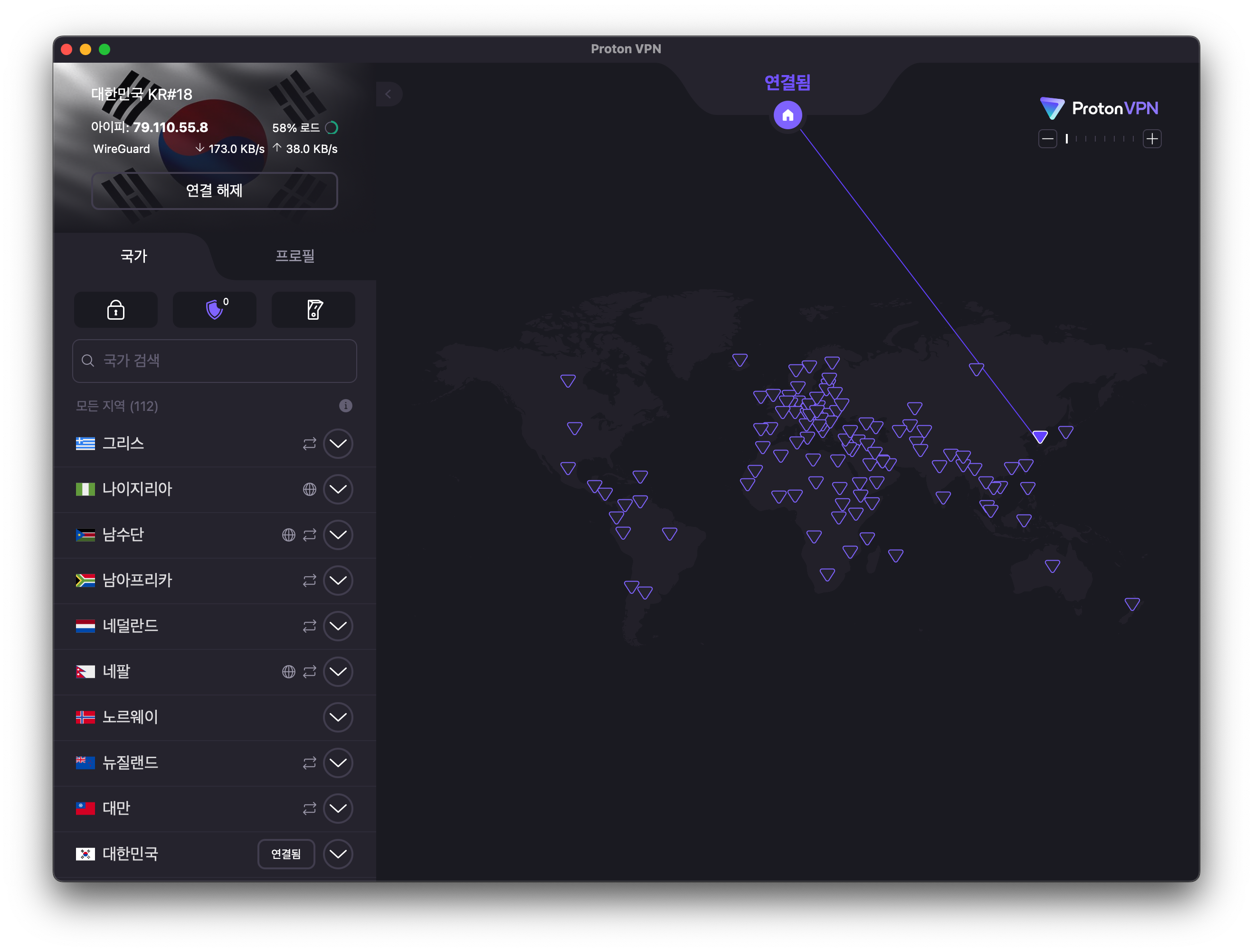Click the globe icon for 나이지리아
This screenshot has height=952, width=1253.
pyautogui.click(x=309, y=489)
